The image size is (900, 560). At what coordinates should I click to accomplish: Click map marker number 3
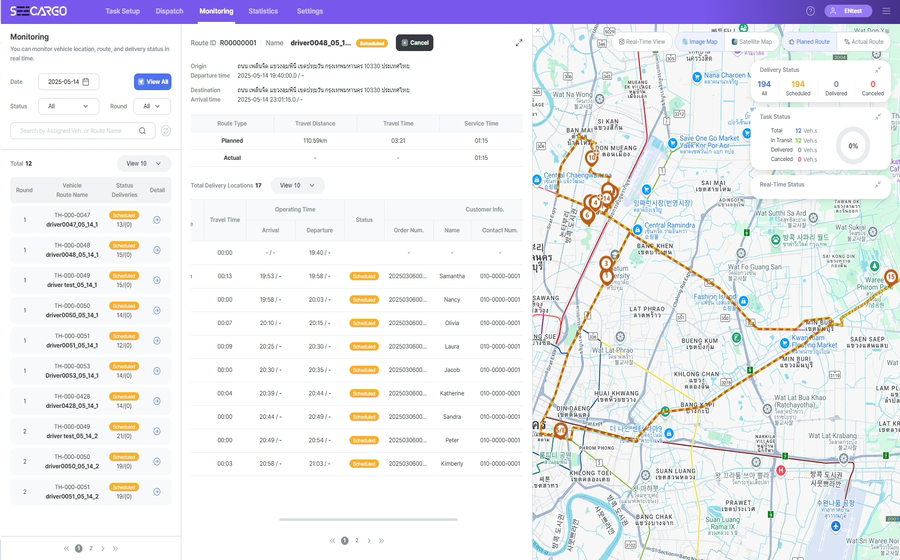tap(606, 264)
